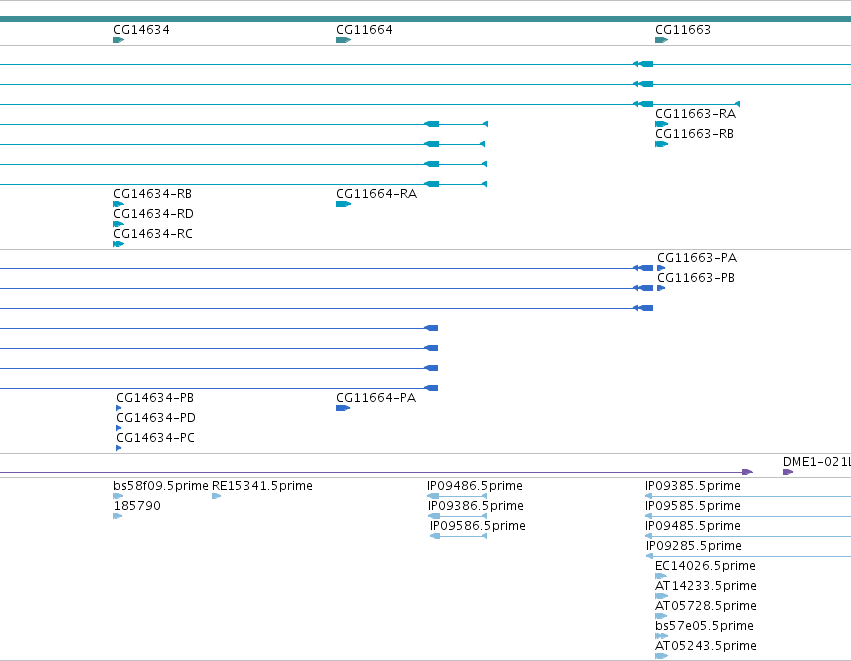
Task: Click the CG14634-RC transcript label
Action: tap(153, 234)
